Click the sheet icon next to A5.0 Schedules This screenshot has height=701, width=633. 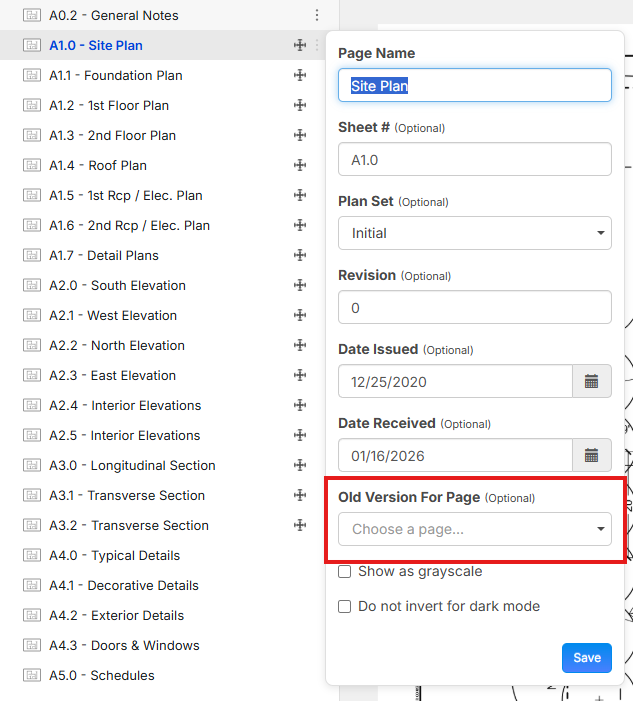click(x=30, y=676)
